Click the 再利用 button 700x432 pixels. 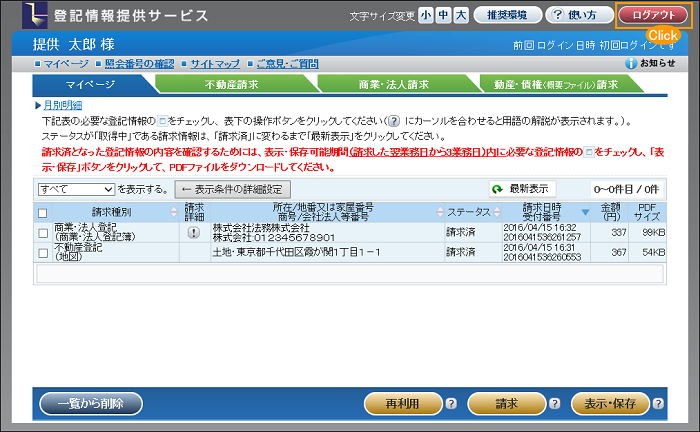403,404
